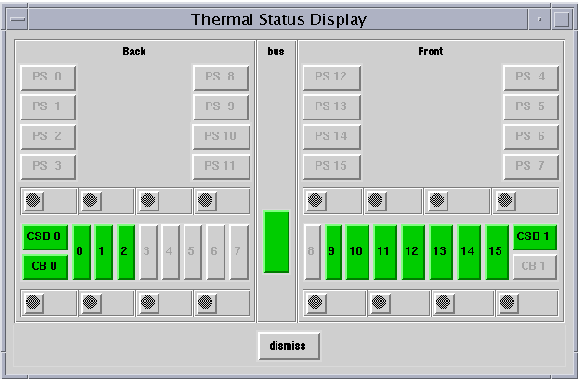580x380 pixels.
Task: Choose the gray board slot 5
Action: click(193, 252)
